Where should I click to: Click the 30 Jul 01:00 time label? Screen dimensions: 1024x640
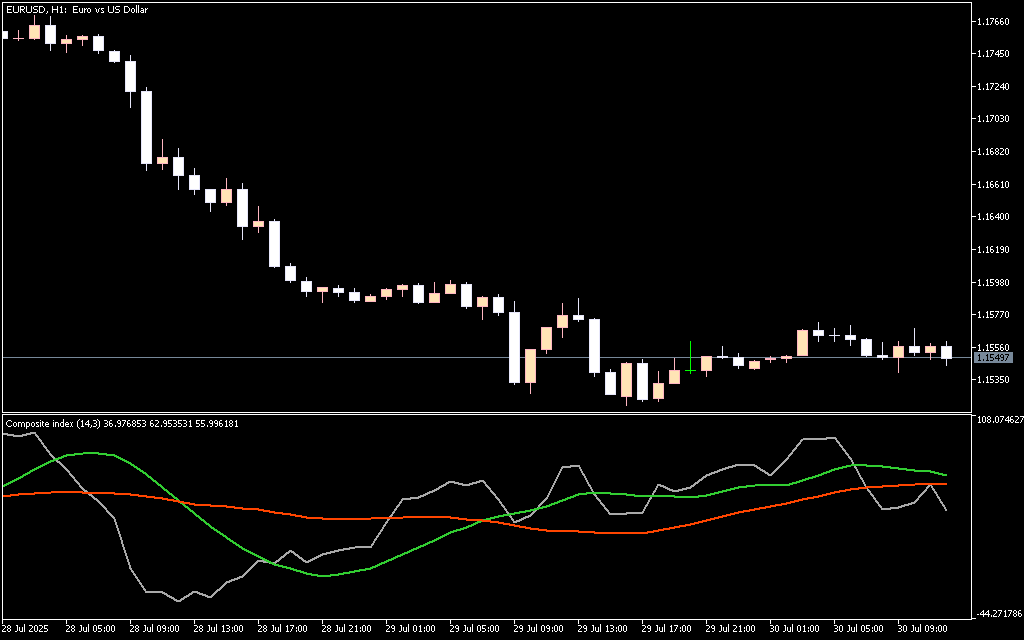(x=795, y=629)
